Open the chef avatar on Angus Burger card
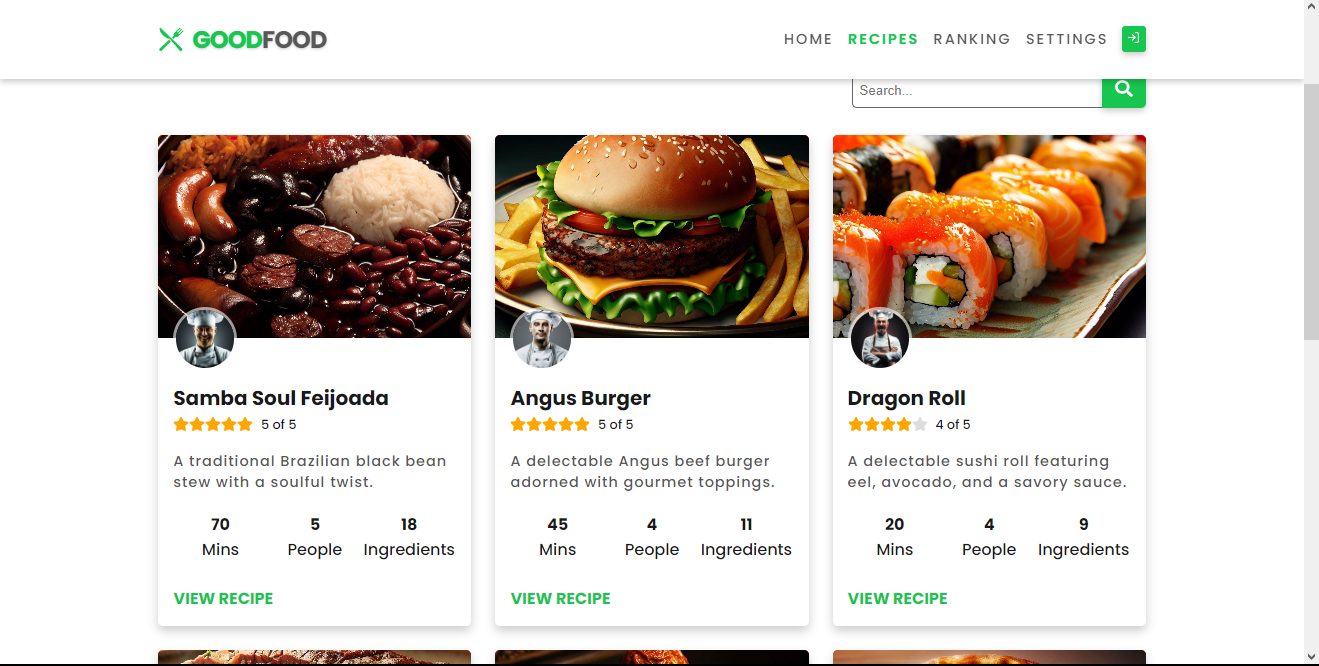The image size is (1319, 666). [542, 338]
